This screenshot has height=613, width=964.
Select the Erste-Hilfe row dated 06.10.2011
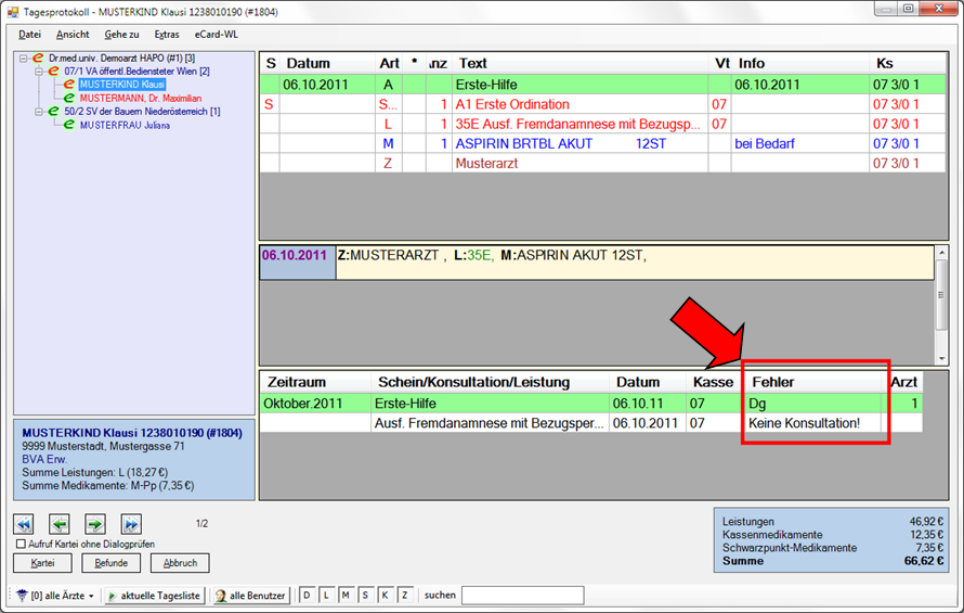coord(602,84)
